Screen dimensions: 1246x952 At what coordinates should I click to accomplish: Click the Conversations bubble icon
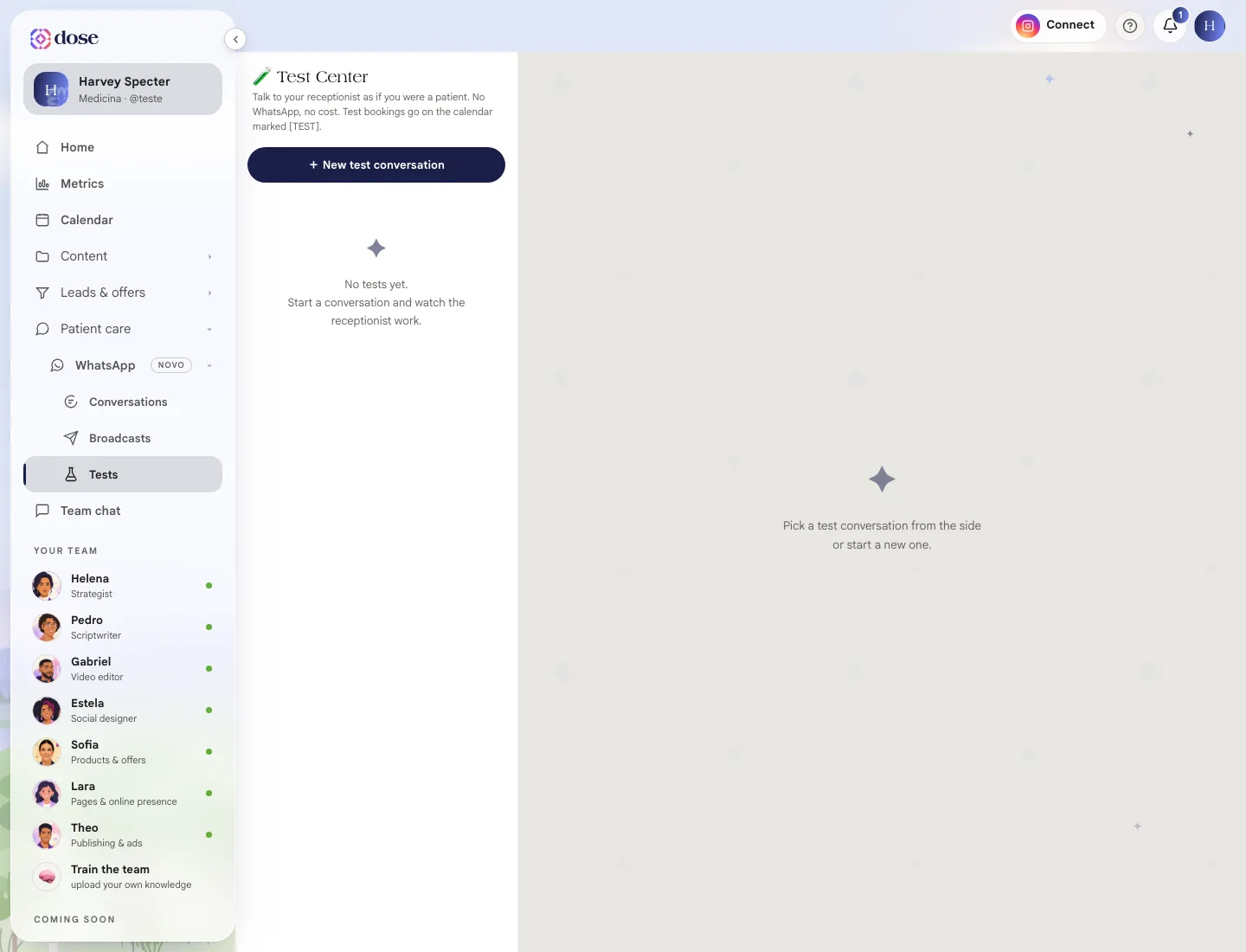coord(71,402)
